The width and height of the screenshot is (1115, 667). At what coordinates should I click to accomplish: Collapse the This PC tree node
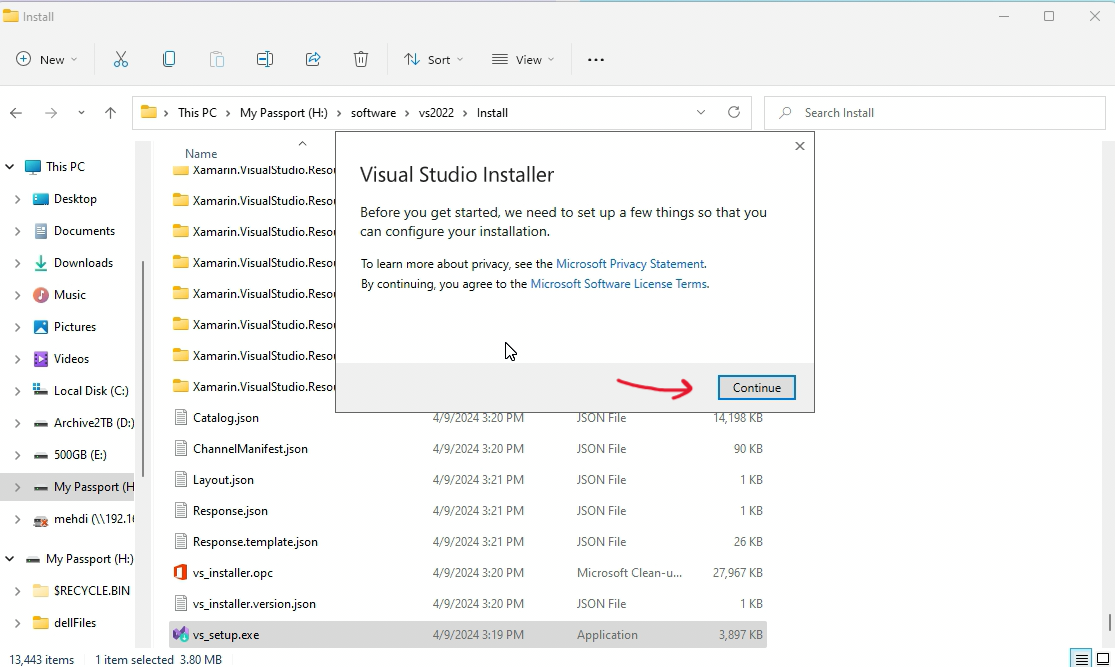tap(9, 166)
